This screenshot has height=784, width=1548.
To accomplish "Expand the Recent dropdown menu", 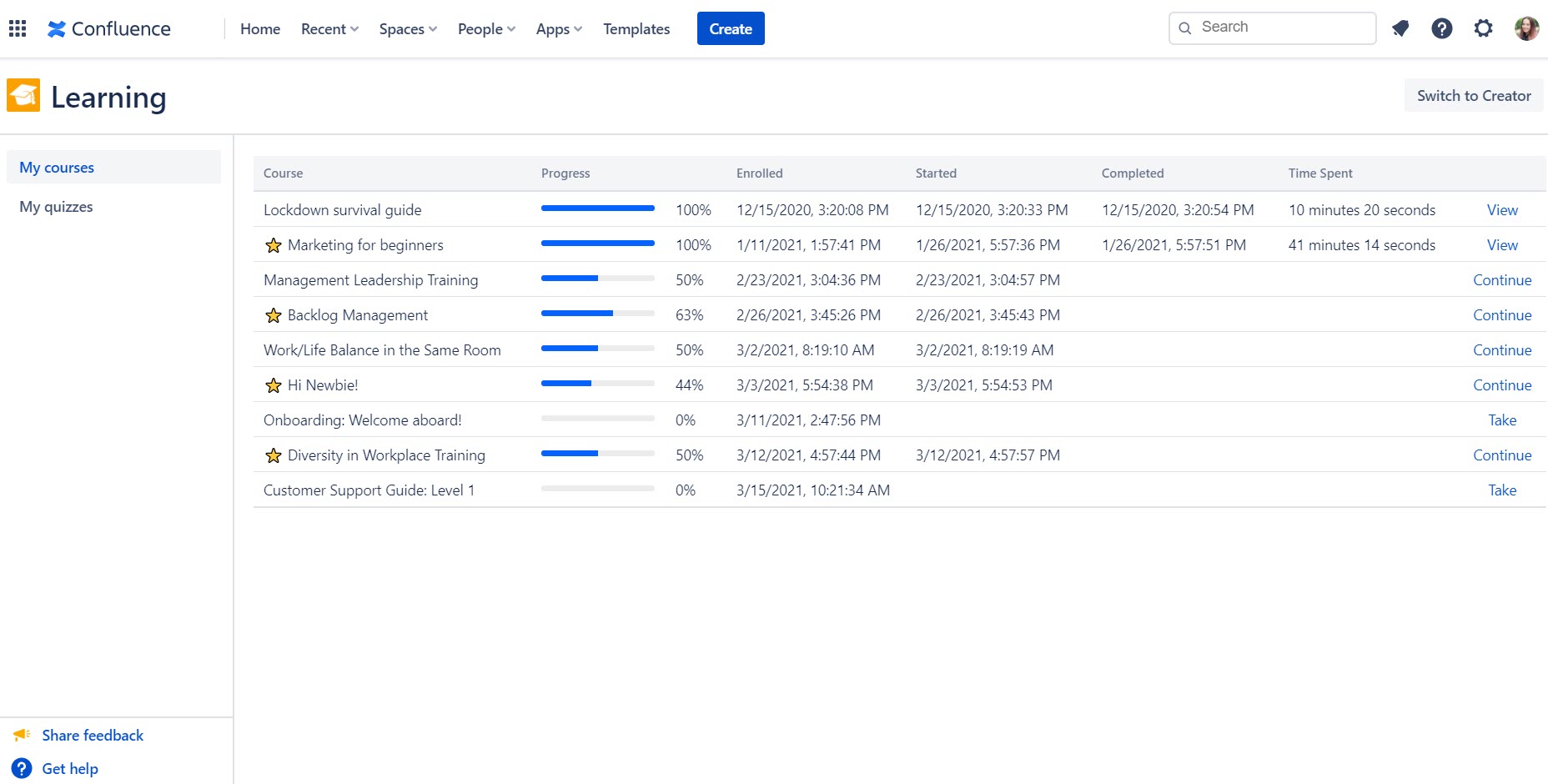I will click(x=329, y=28).
